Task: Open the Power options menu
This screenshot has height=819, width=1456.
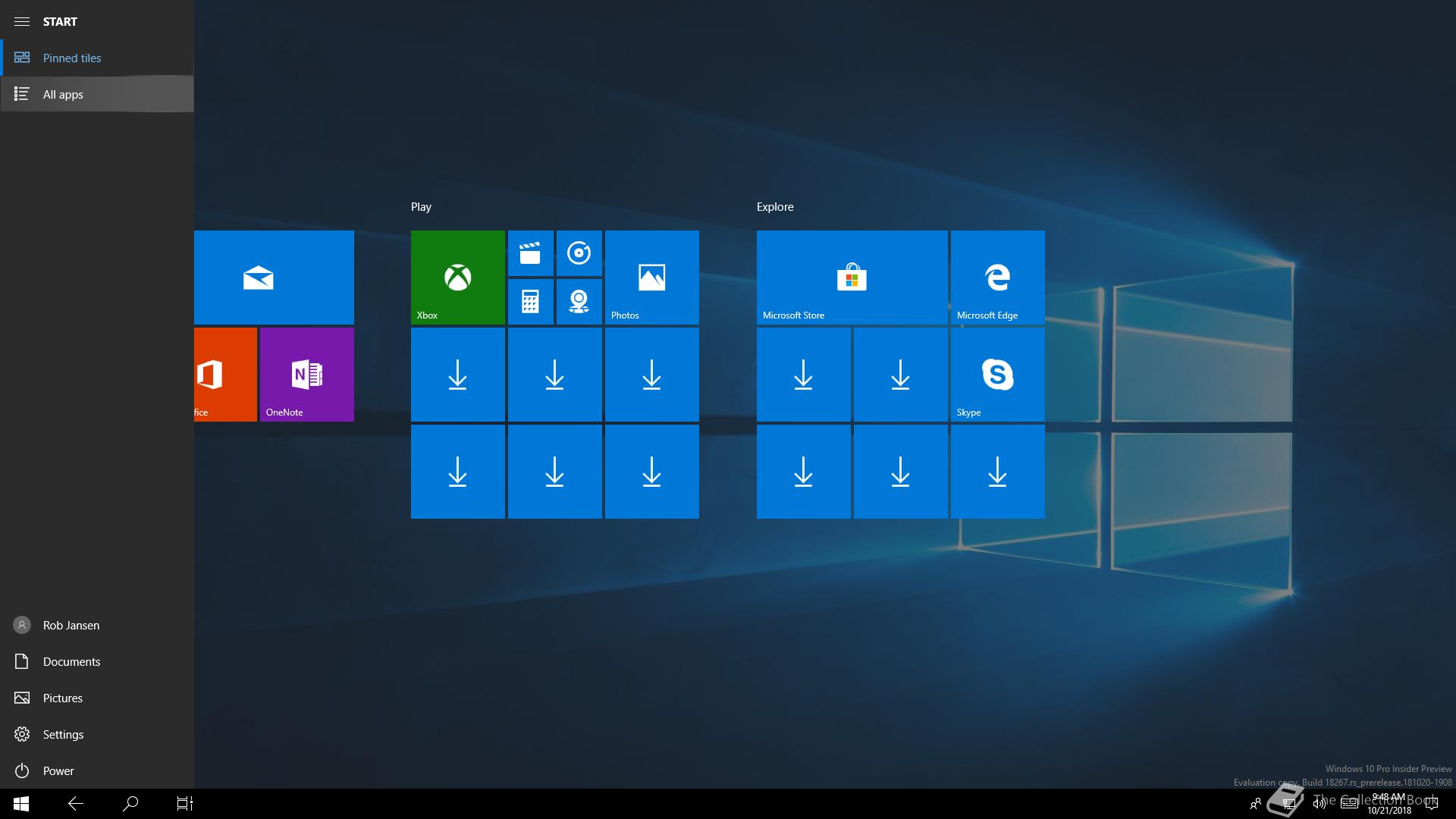Action: (x=97, y=770)
